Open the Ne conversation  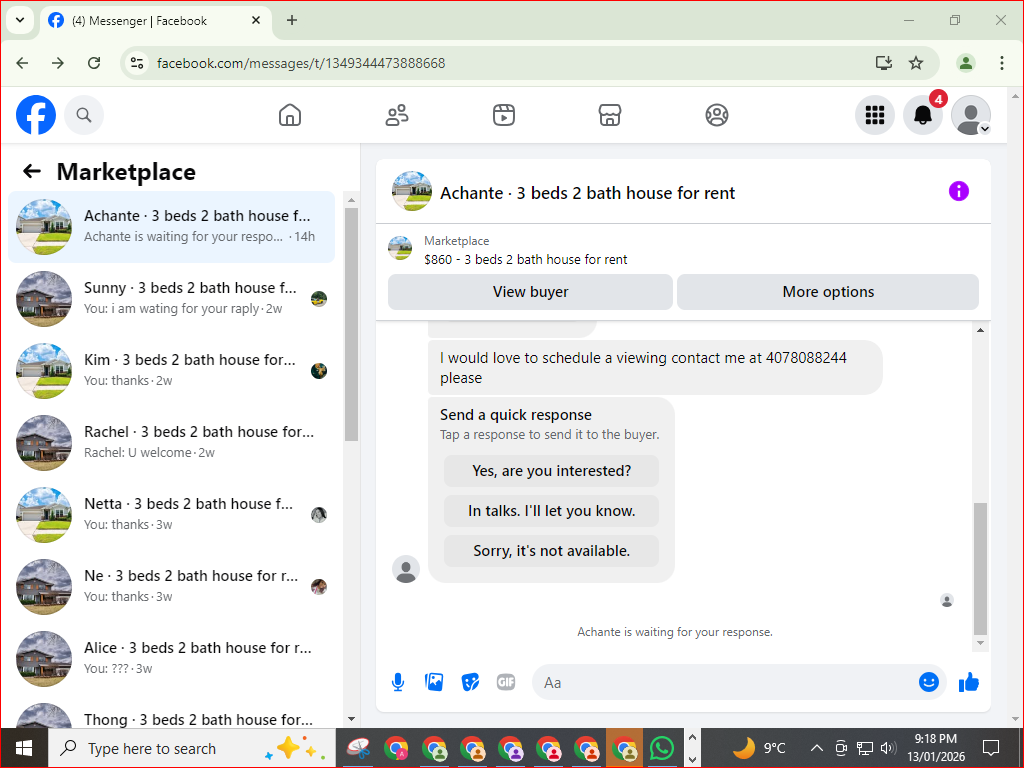pos(172,586)
